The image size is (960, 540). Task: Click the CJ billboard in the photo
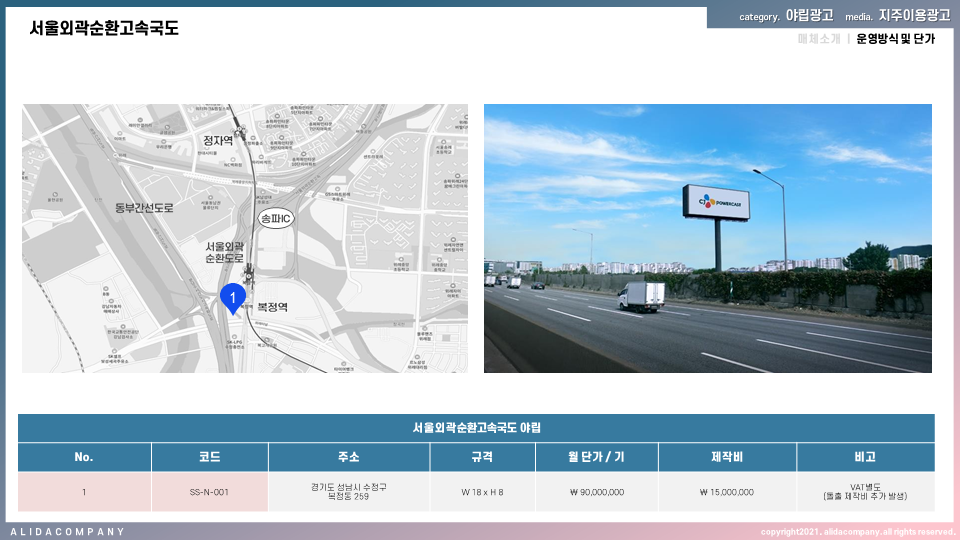(x=716, y=203)
